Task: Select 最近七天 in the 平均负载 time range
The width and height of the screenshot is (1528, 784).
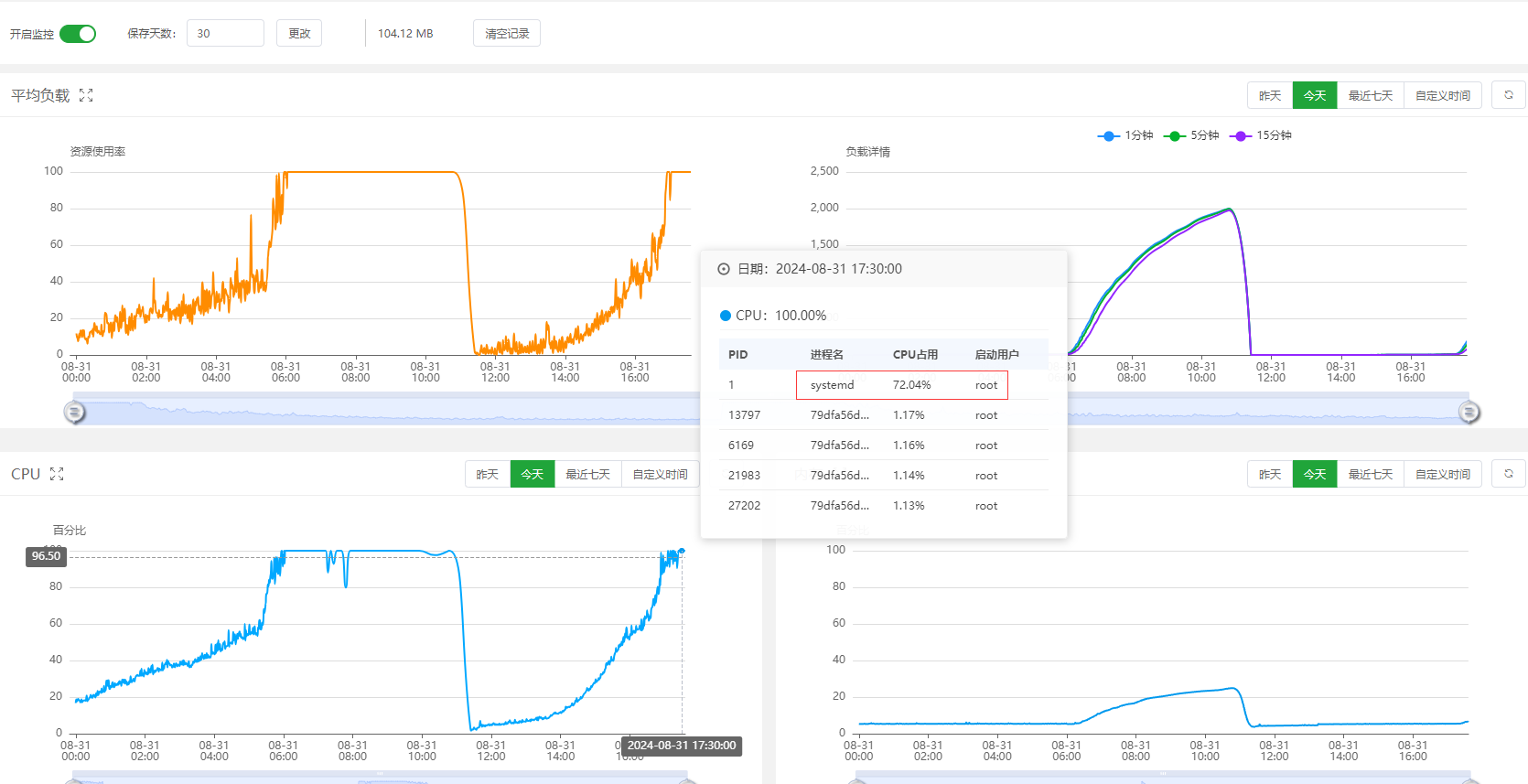Action: click(x=1371, y=95)
